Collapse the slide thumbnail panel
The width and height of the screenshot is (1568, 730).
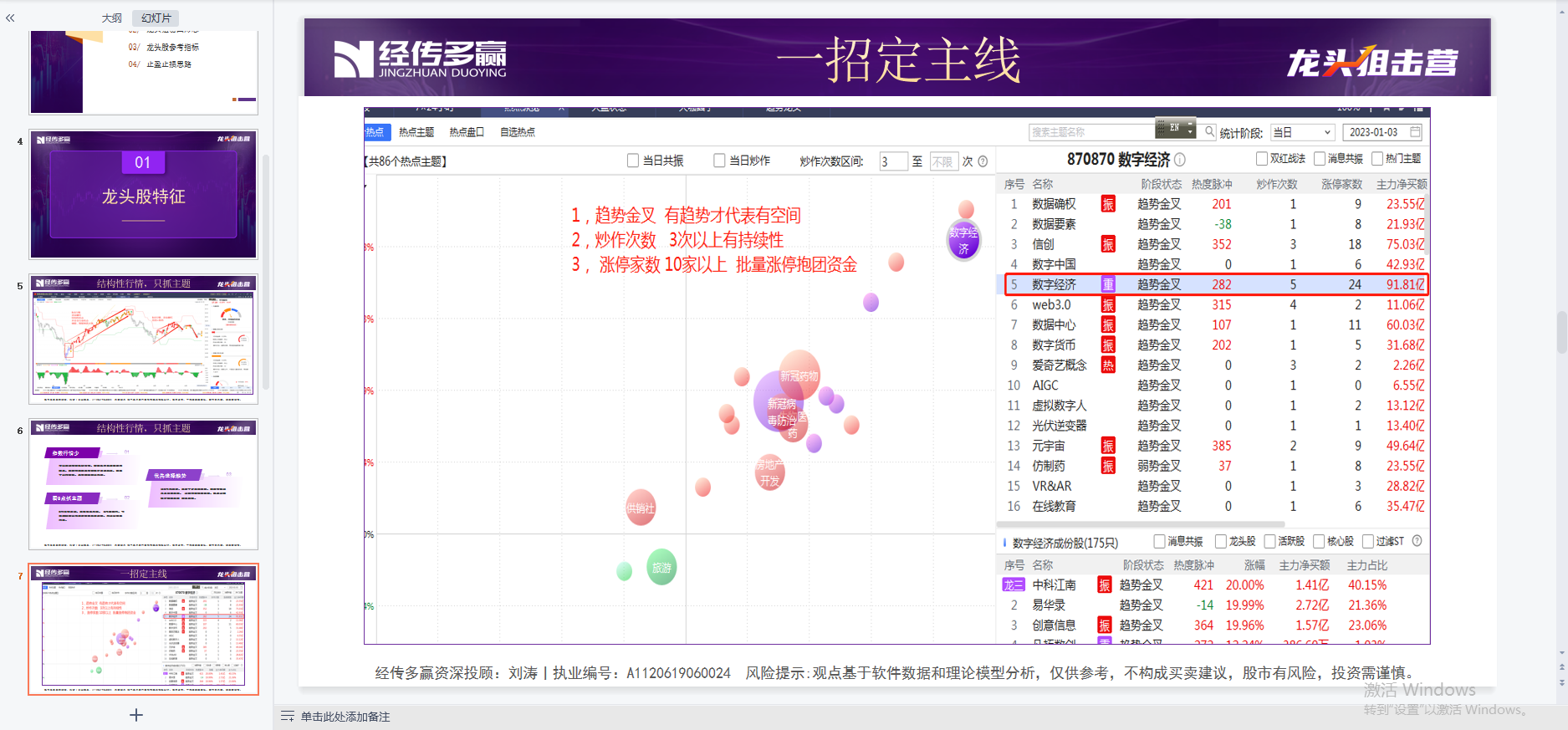[10, 18]
